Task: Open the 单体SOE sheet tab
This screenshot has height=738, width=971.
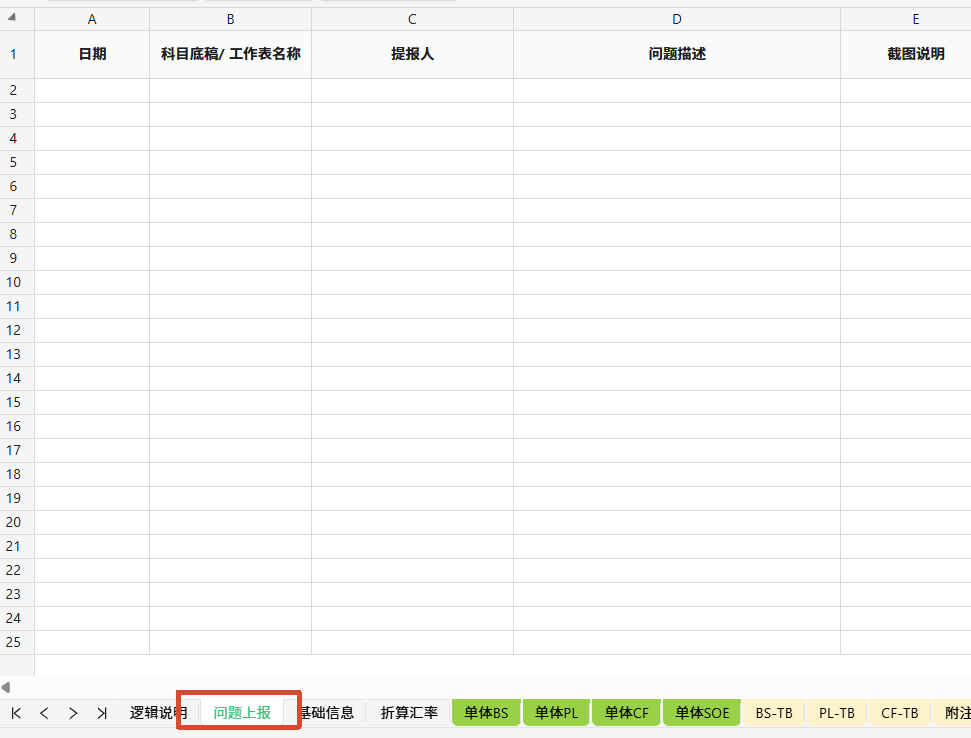Action: (x=702, y=713)
